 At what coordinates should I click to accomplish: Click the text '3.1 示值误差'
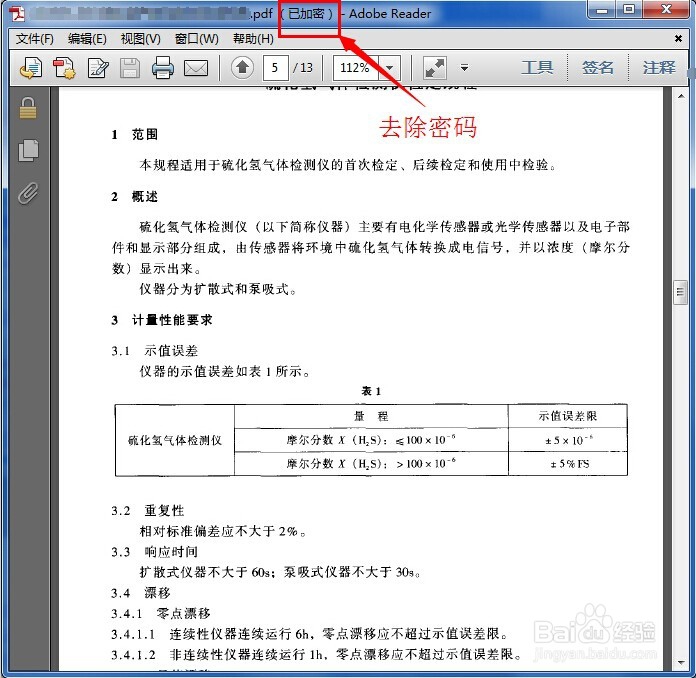[x=154, y=351]
